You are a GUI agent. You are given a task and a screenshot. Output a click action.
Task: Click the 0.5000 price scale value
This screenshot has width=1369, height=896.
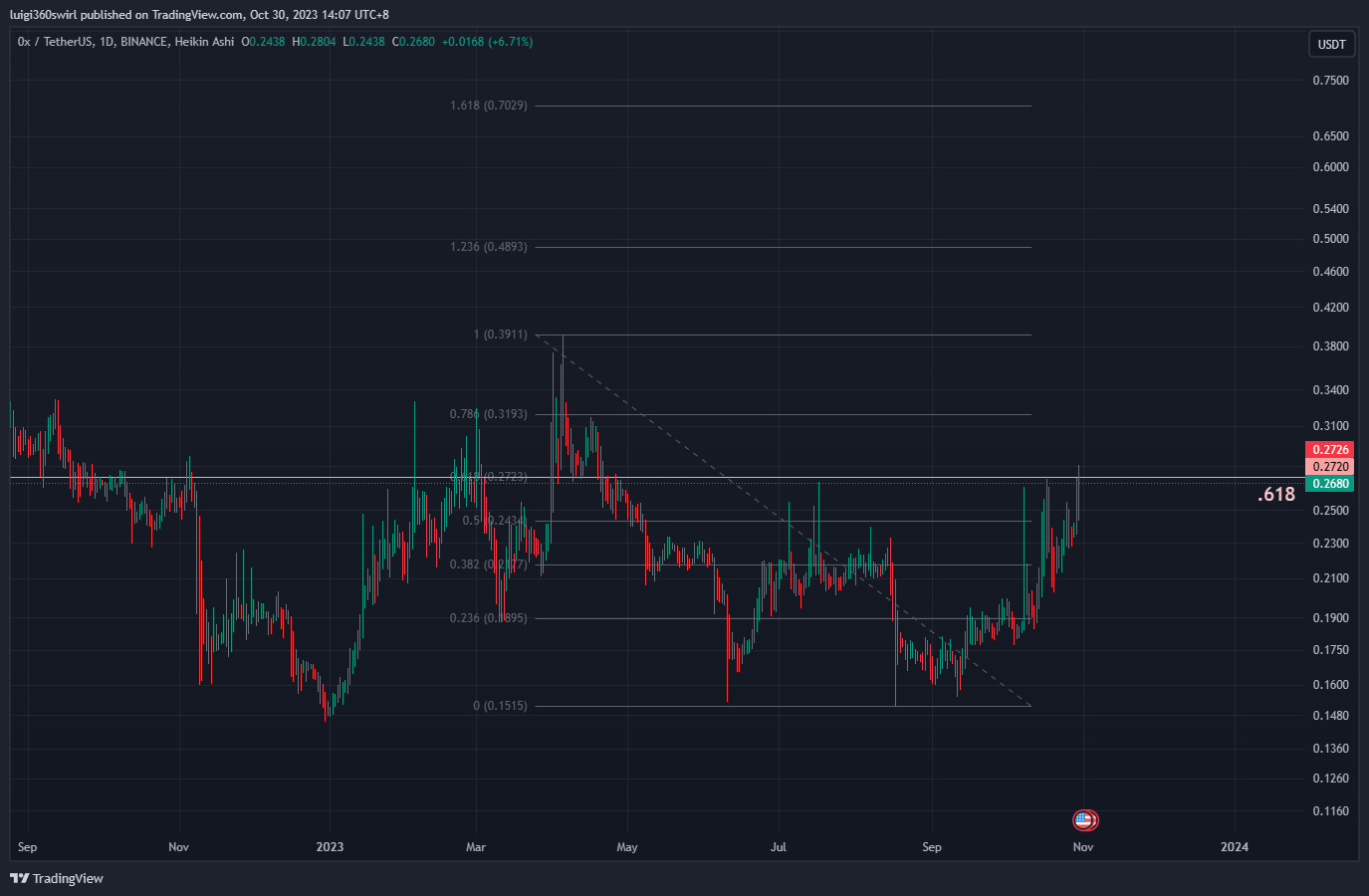(x=1331, y=239)
